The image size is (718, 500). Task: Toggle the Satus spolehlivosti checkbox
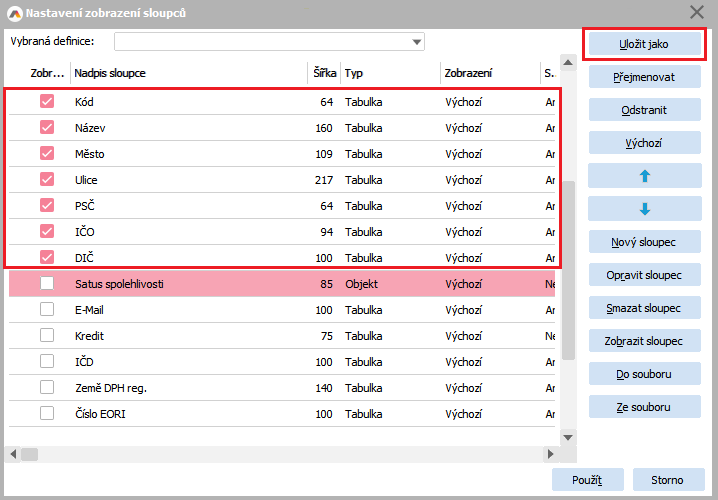pos(47,284)
